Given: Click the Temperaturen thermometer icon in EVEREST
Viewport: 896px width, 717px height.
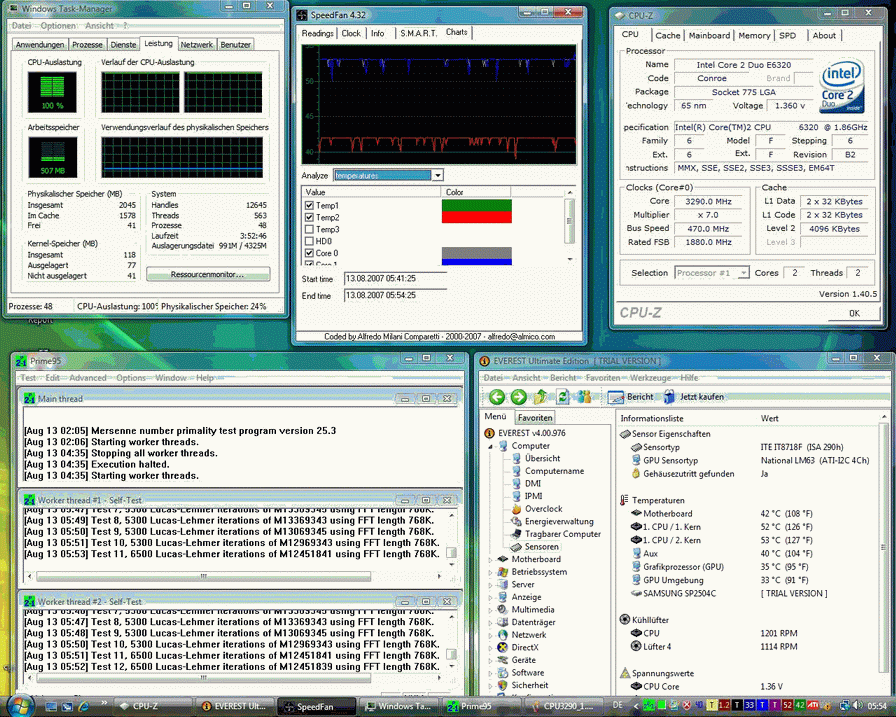Looking at the screenshot, I should [624, 500].
